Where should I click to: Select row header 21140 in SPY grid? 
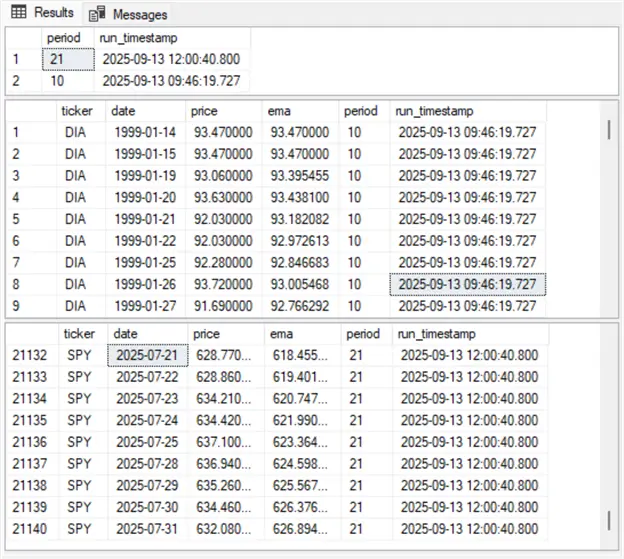click(x=33, y=529)
